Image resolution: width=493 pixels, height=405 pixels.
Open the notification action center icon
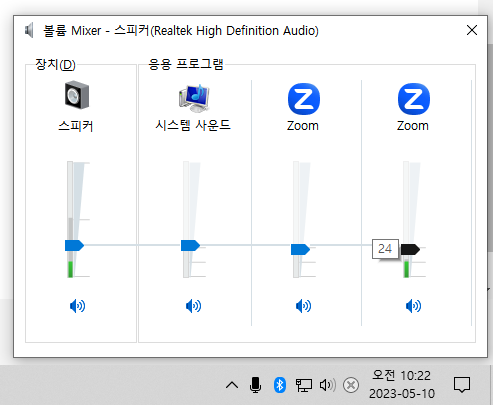[462, 385]
